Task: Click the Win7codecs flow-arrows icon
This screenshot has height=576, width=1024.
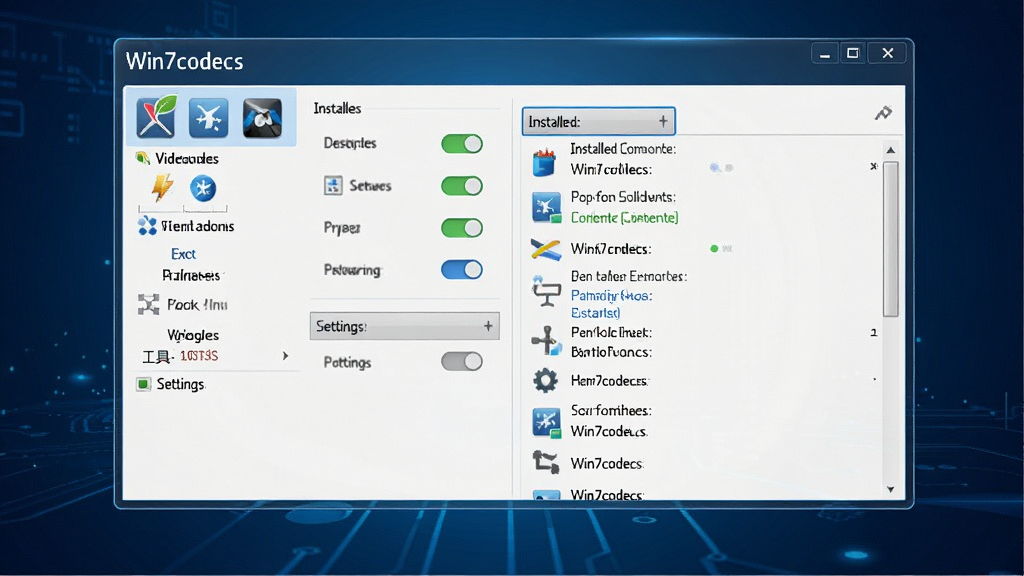Action: 545,462
